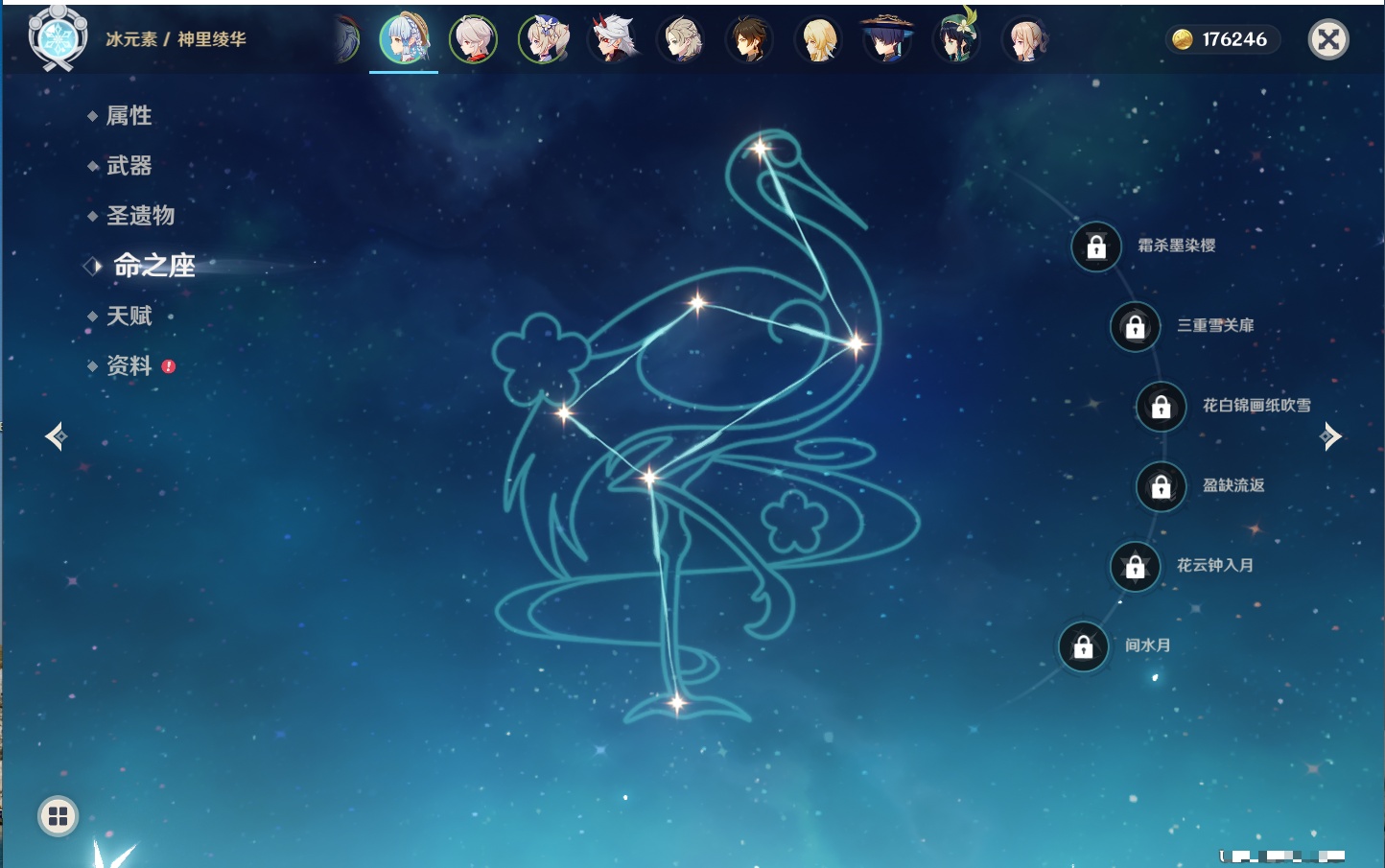The width and height of the screenshot is (1385, 868).
Task: Click the Cryo element emblem icon
Action: pyautogui.click(x=58, y=38)
